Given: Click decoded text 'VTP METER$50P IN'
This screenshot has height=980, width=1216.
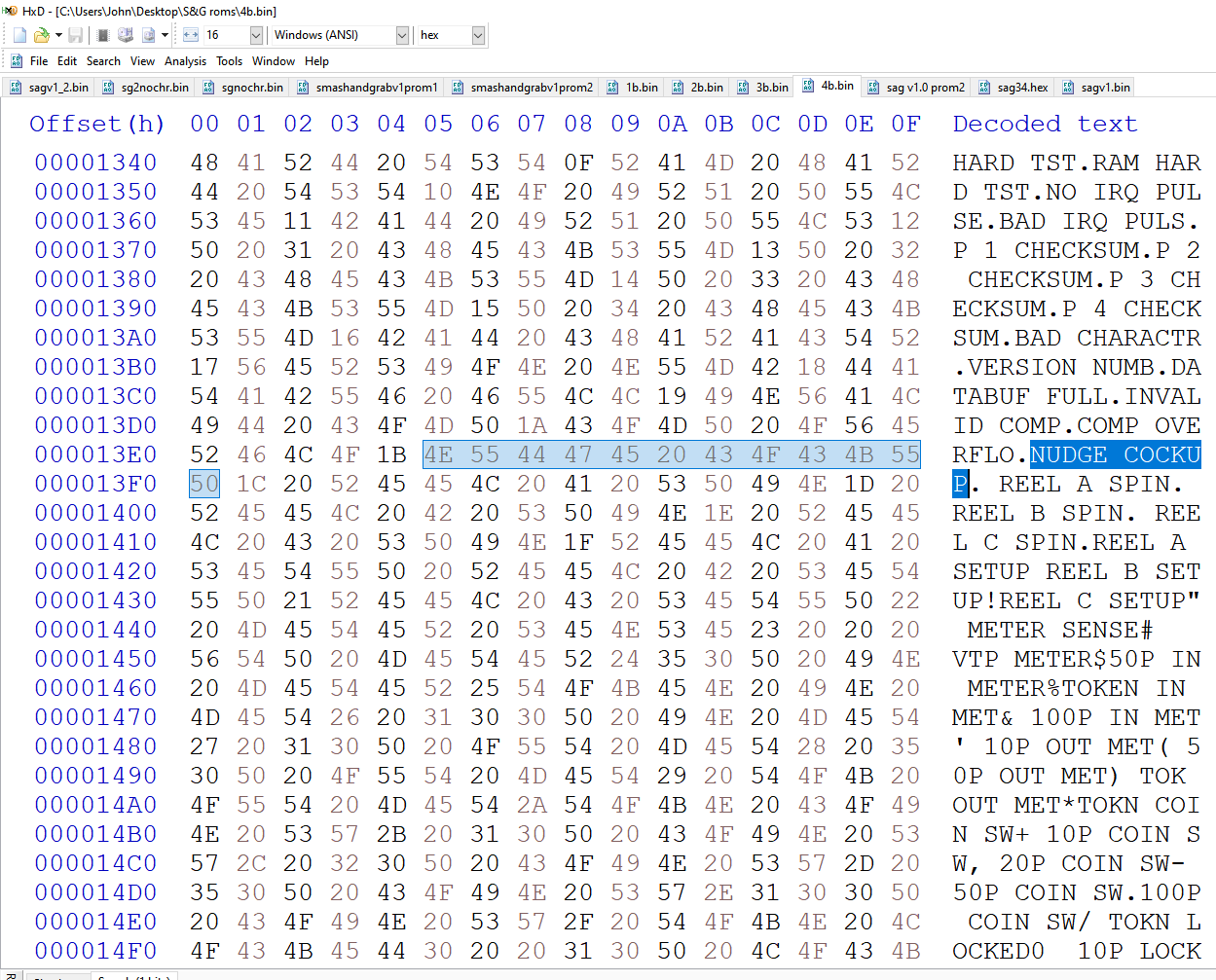Looking at the screenshot, I should (x=1077, y=659).
